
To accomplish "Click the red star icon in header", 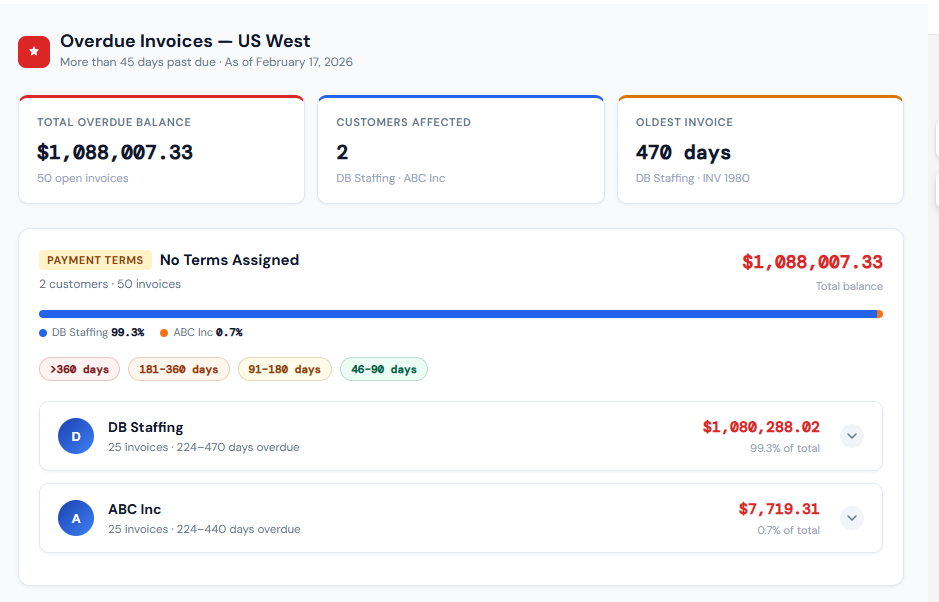I will point(34,51).
